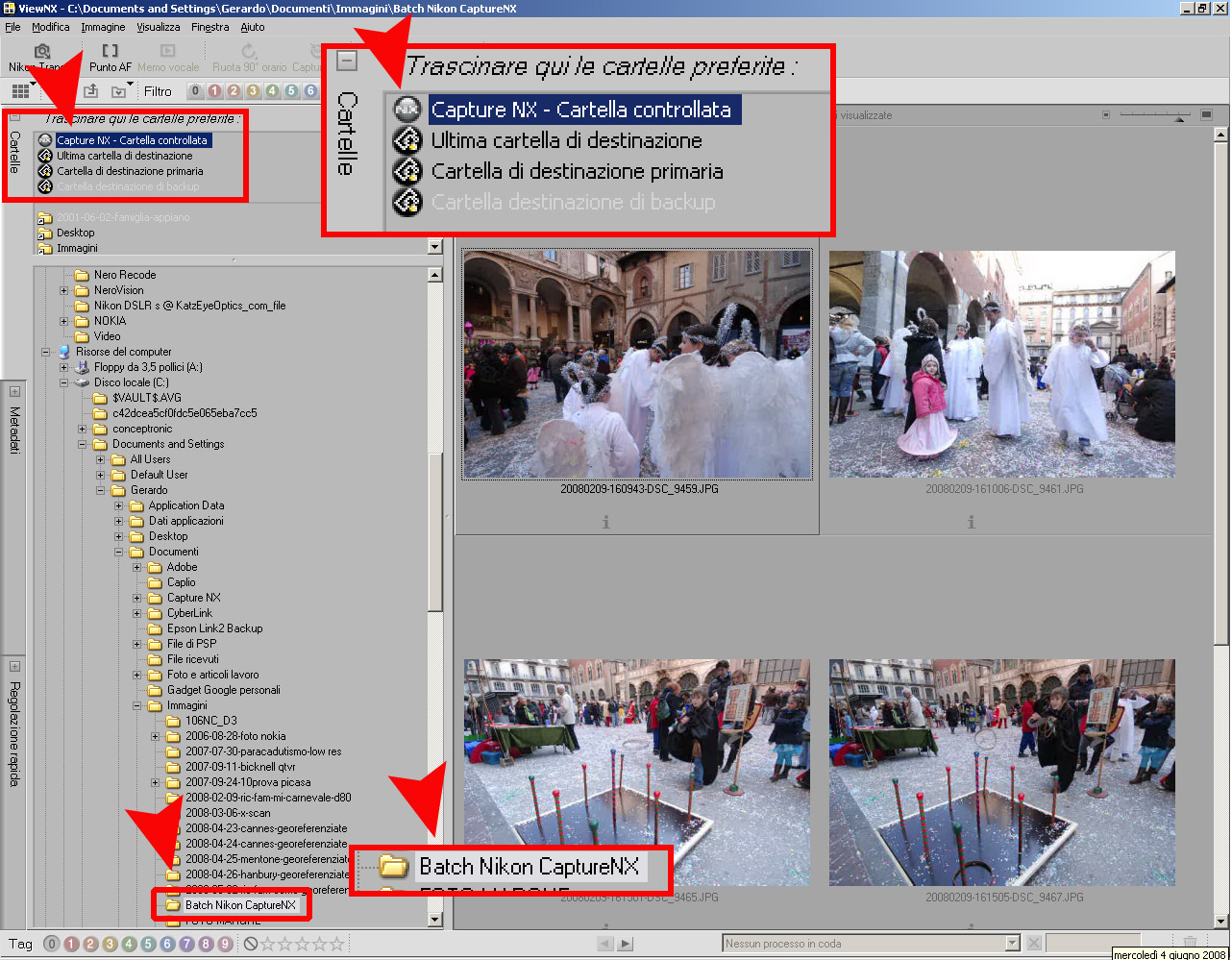Apply label 1 in the bottom Tag bar
Image resolution: width=1232 pixels, height=960 pixels.
click(x=71, y=945)
